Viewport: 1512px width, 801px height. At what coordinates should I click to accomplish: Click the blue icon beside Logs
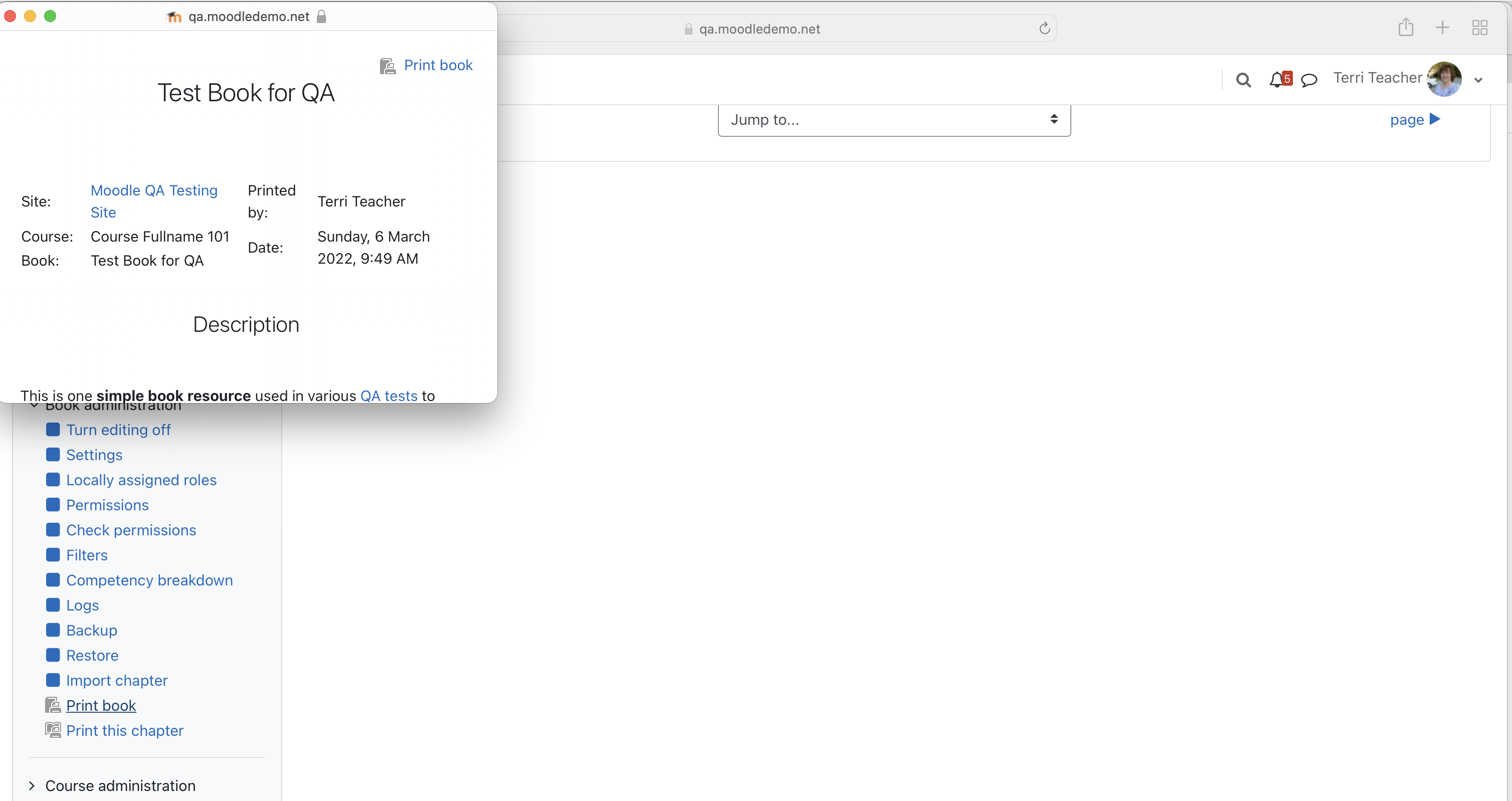pyautogui.click(x=53, y=605)
